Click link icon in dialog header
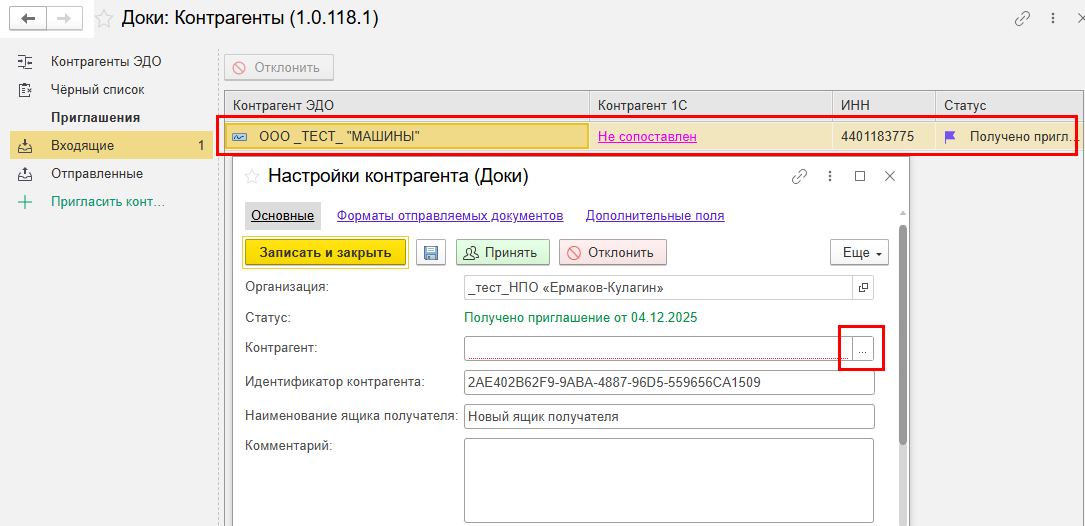 799,176
